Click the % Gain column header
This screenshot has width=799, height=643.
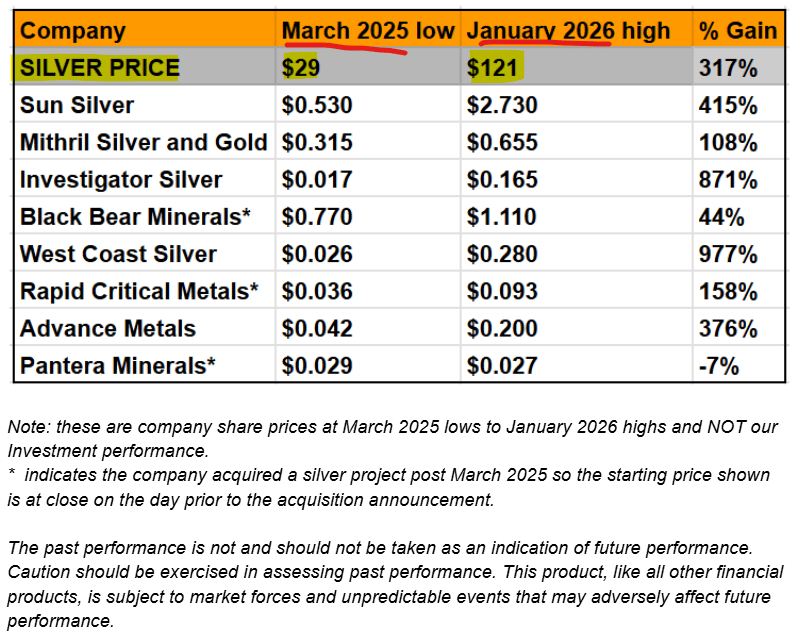click(739, 31)
